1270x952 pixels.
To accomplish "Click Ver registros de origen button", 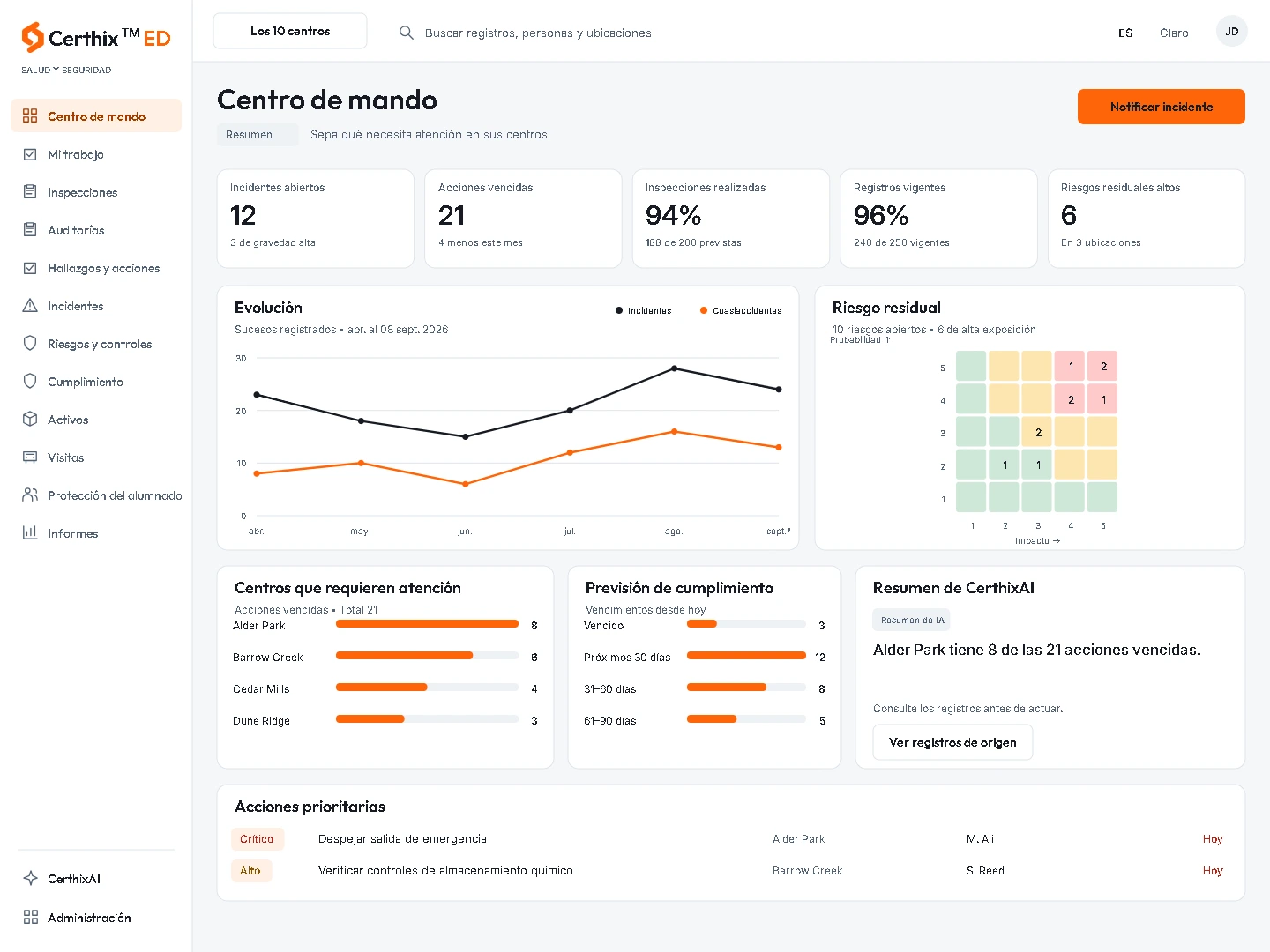I will pyautogui.click(x=952, y=742).
